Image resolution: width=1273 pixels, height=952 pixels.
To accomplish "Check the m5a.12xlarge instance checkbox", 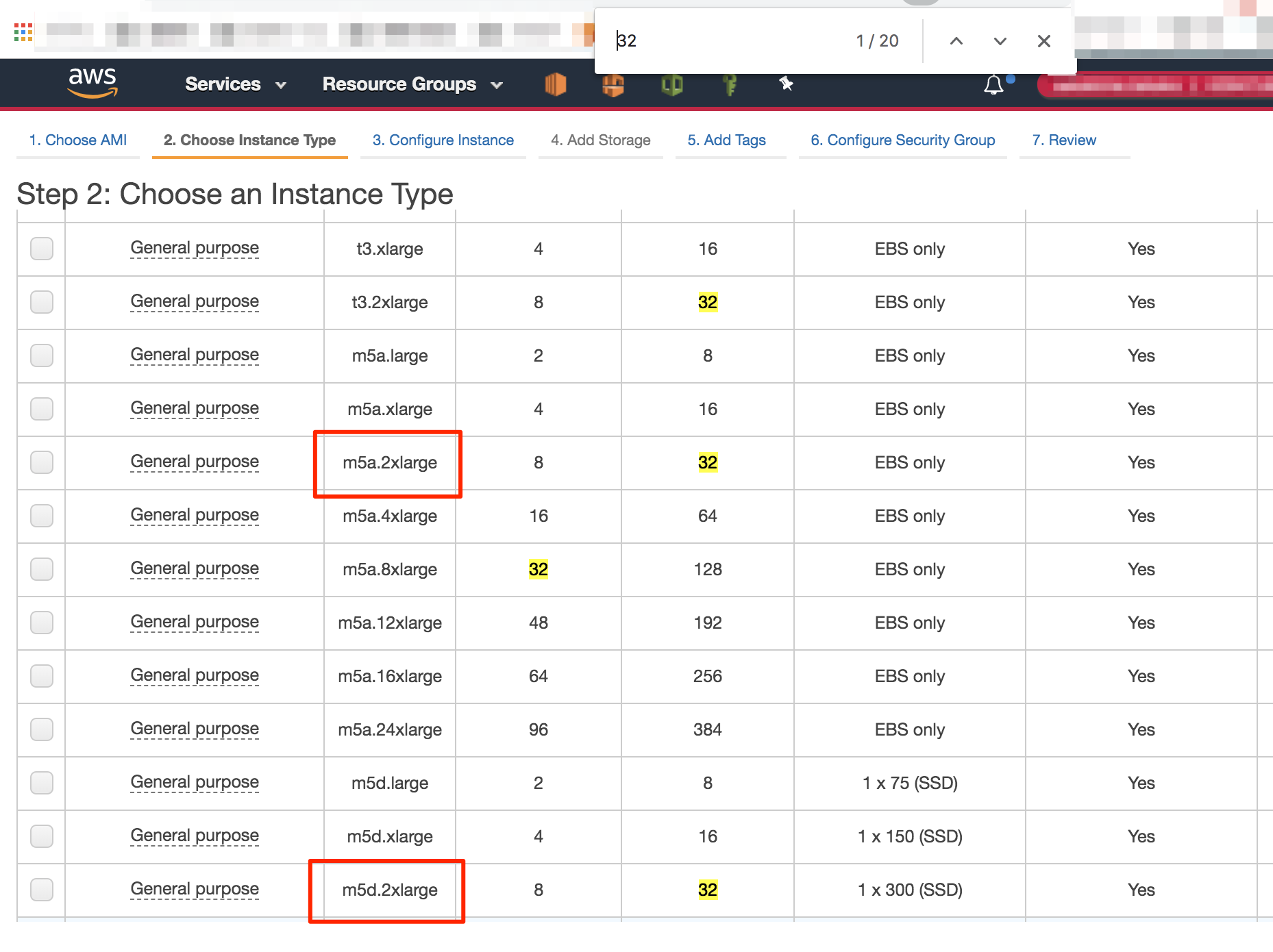I will (x=42, y=623).
